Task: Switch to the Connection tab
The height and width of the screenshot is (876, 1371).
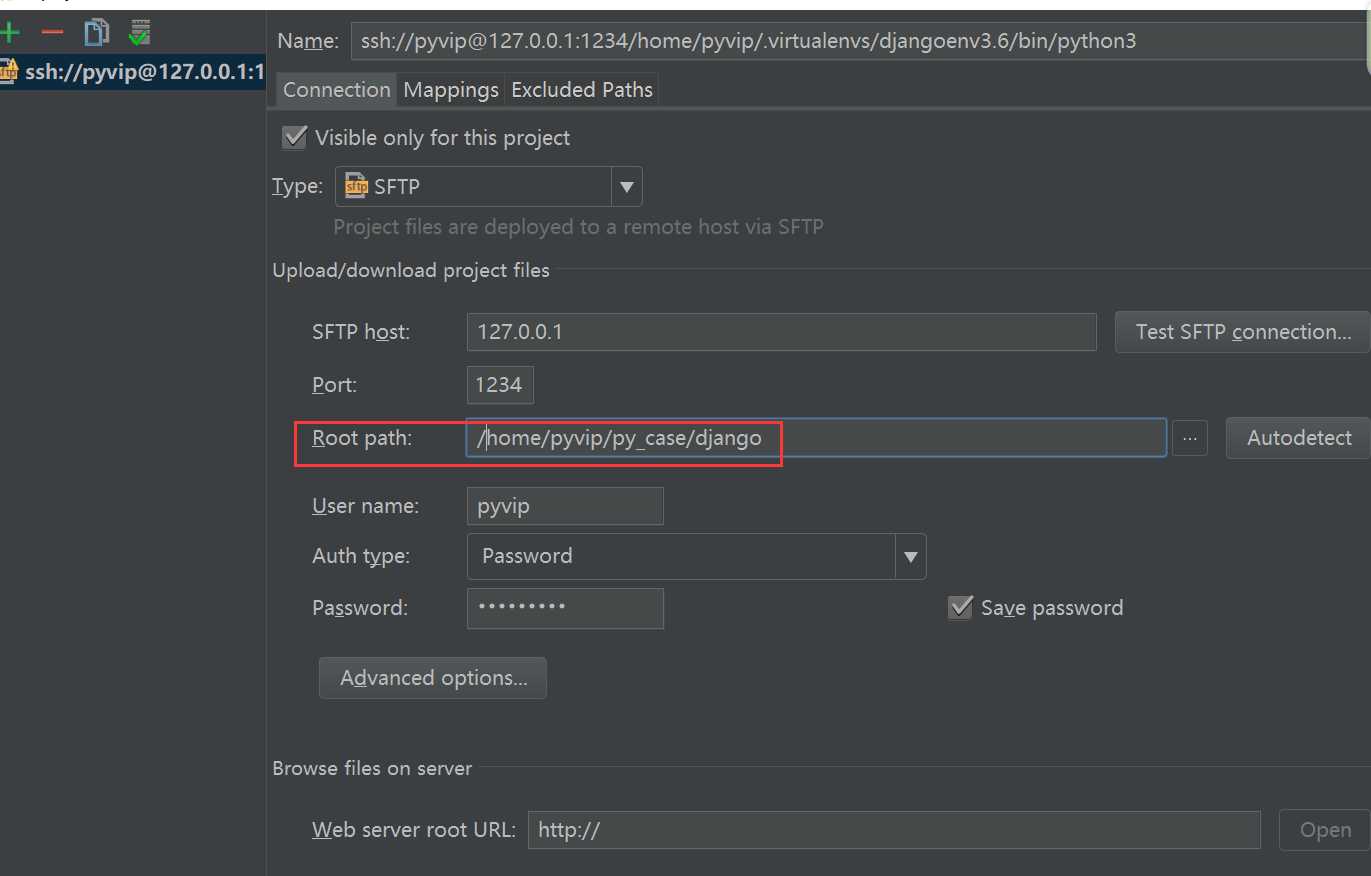Action: click(x=336, y=90)
